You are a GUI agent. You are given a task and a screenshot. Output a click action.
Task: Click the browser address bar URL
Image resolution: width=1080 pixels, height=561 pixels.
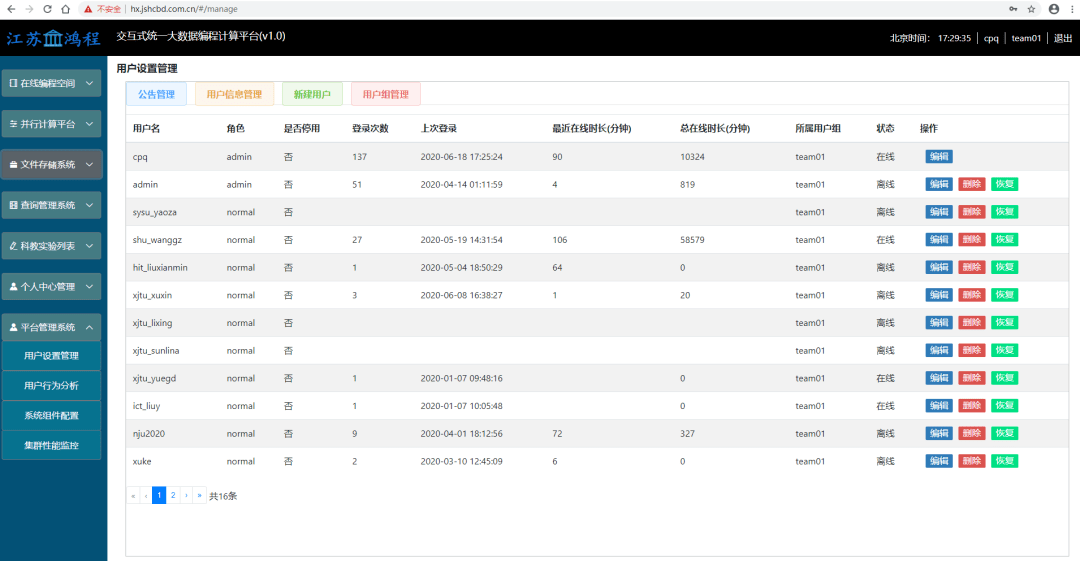[184, 9]
